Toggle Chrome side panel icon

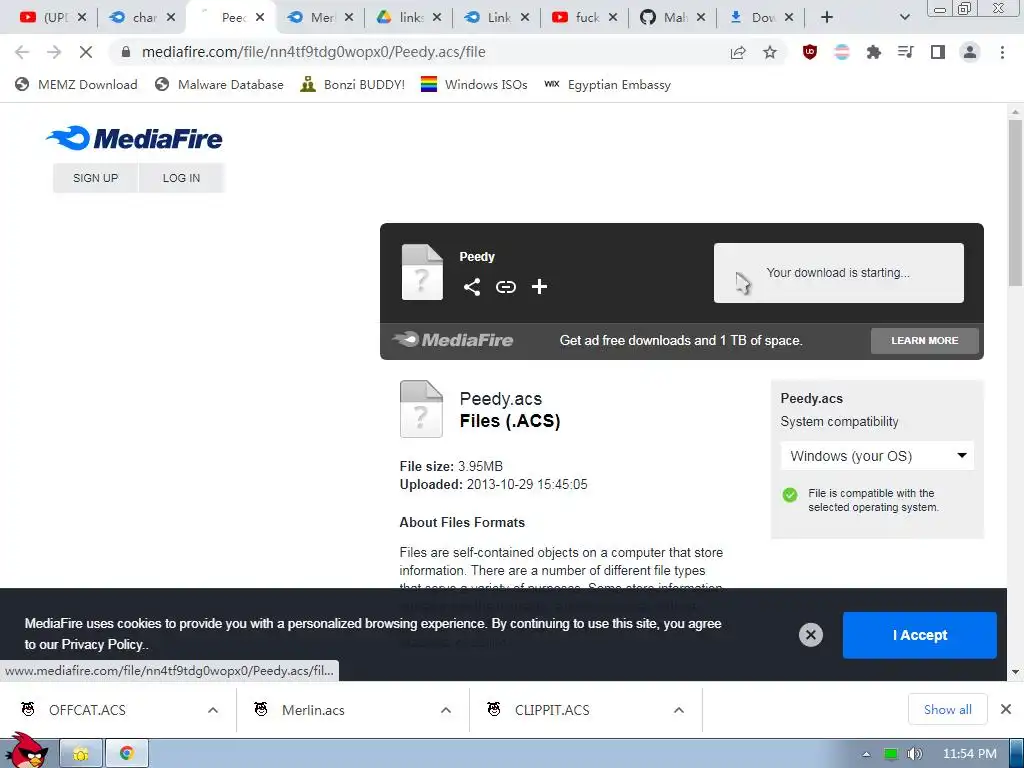(938, 52)
